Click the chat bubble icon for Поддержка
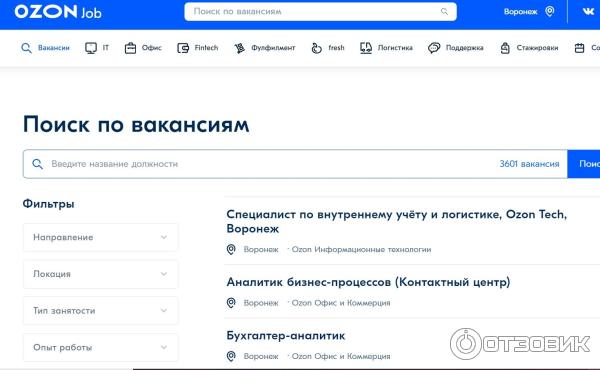Screen dimensions: 600x370 click(x=434, y=48)
